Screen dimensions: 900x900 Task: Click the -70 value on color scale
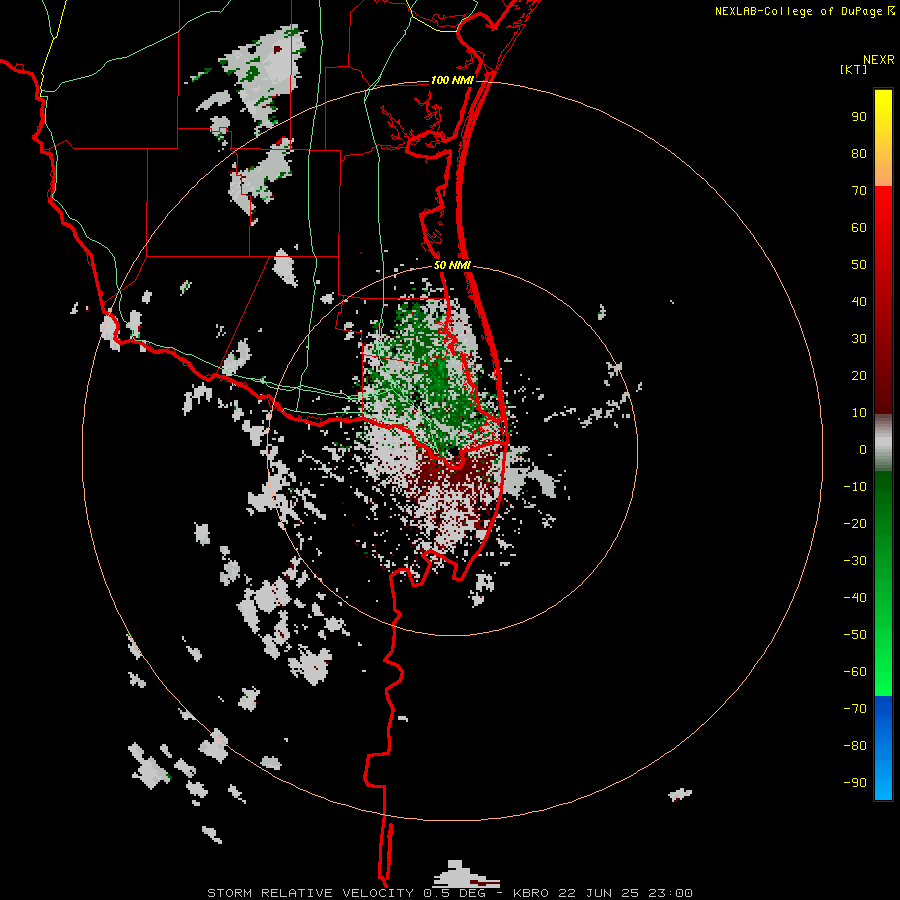pos(855,709)
